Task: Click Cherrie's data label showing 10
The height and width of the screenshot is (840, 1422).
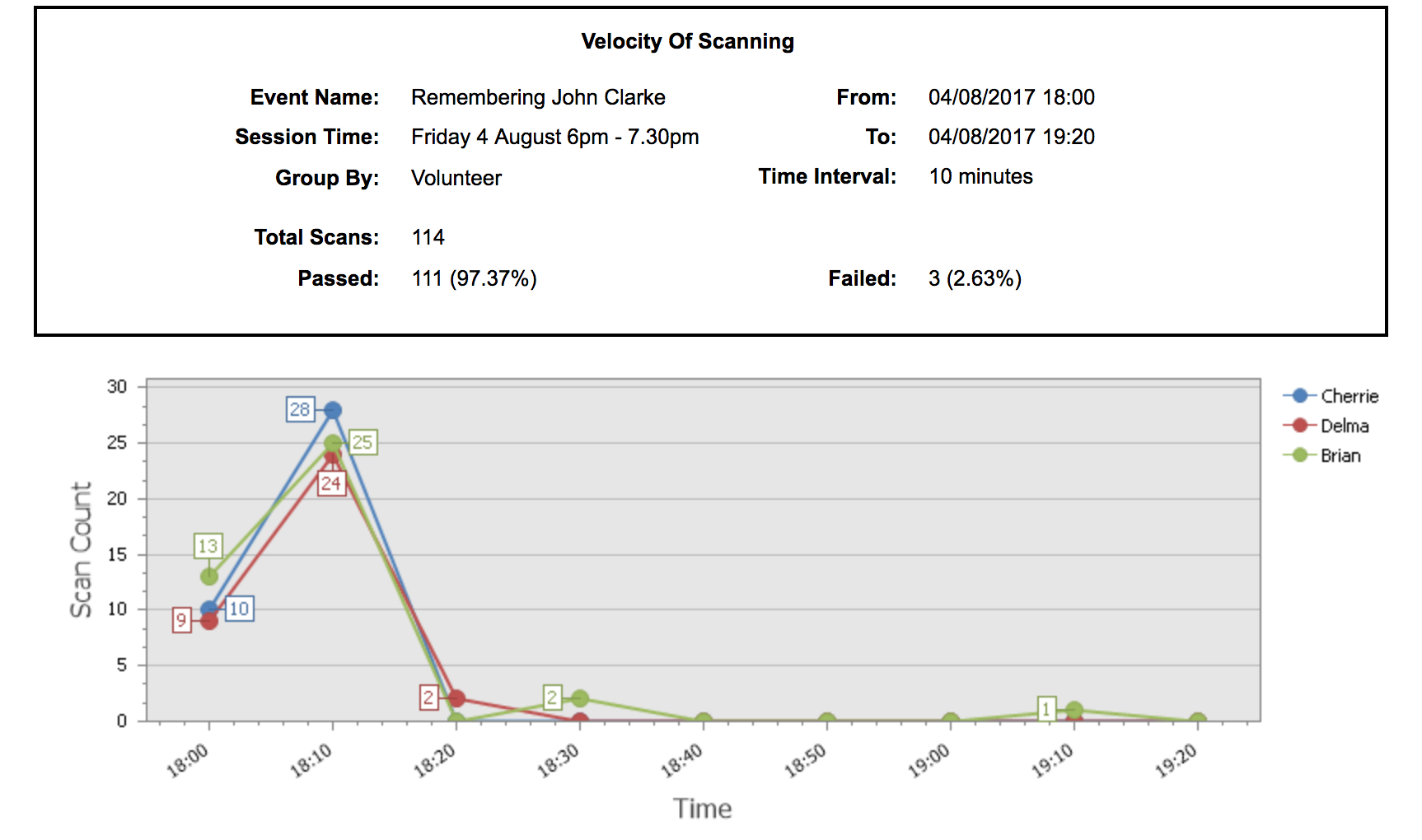Action: [x=239, y=609]
